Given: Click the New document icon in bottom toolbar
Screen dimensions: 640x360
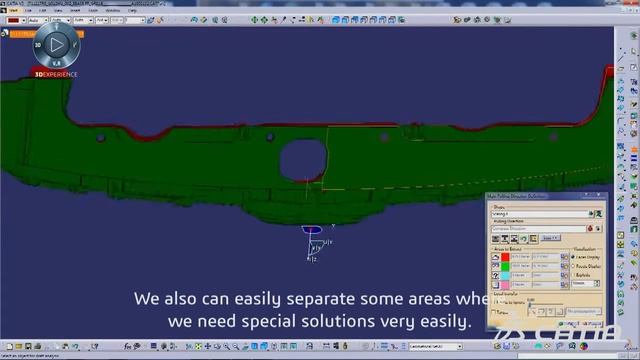Looking at the screenshot, I should 9,347.
